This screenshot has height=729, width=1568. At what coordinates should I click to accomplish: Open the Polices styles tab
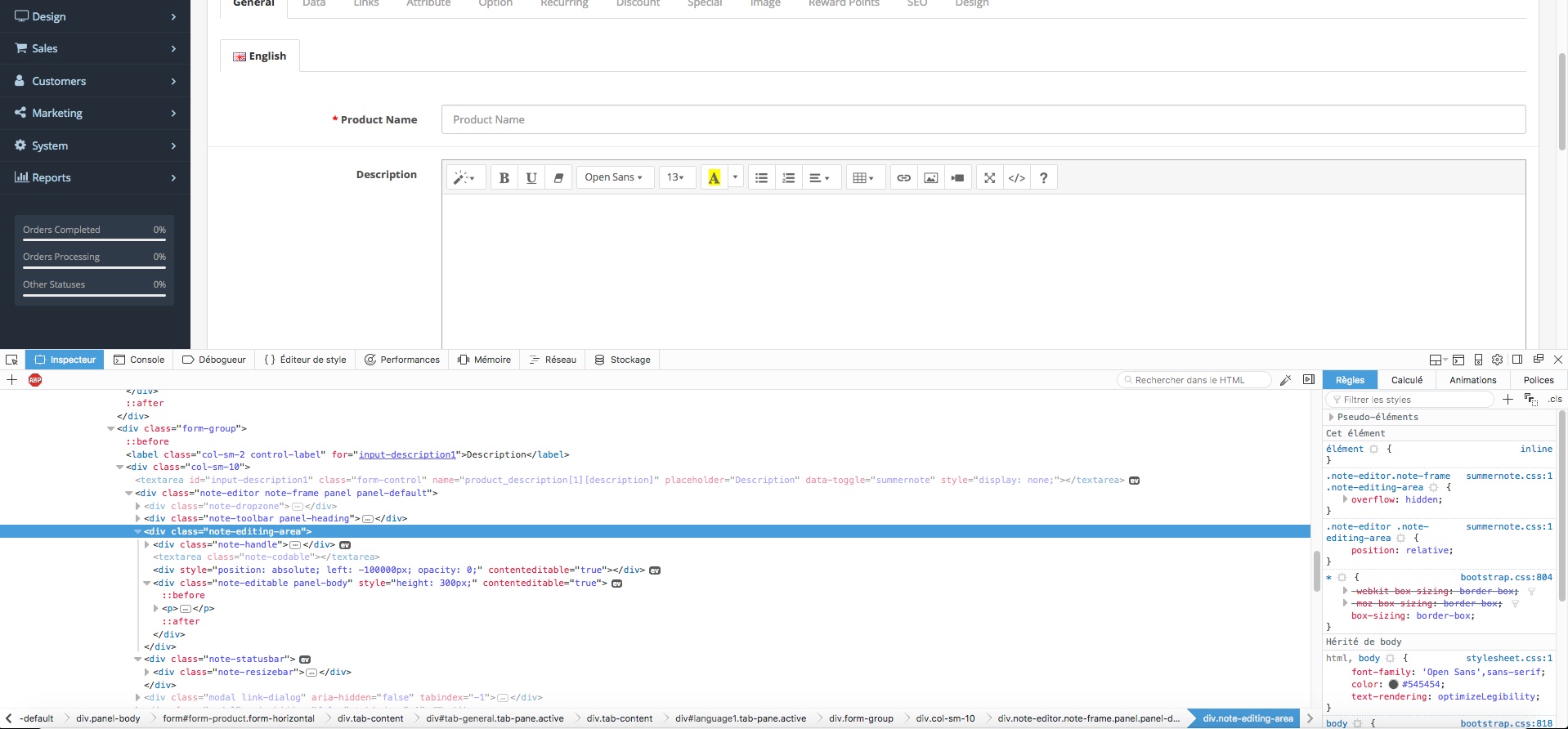[1539, 380]
